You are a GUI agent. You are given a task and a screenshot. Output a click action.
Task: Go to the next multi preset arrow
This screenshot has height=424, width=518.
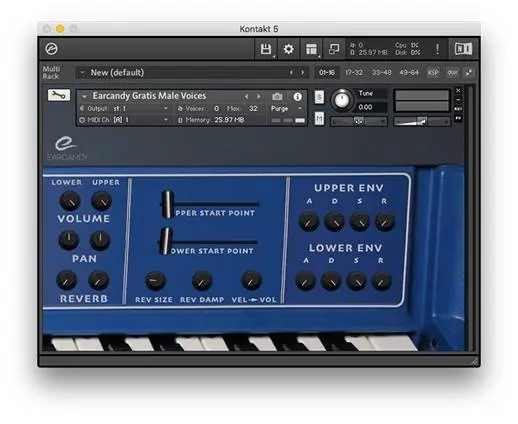pos(303,72)
